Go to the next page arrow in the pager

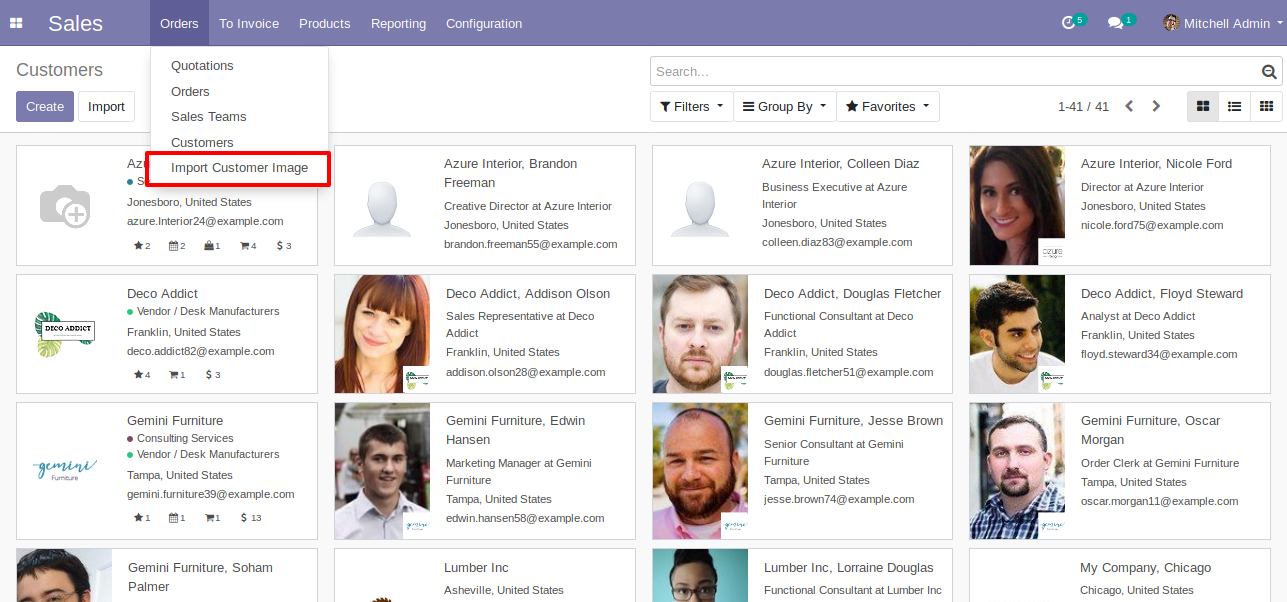pyautogui.click(x=1156, y=106)
